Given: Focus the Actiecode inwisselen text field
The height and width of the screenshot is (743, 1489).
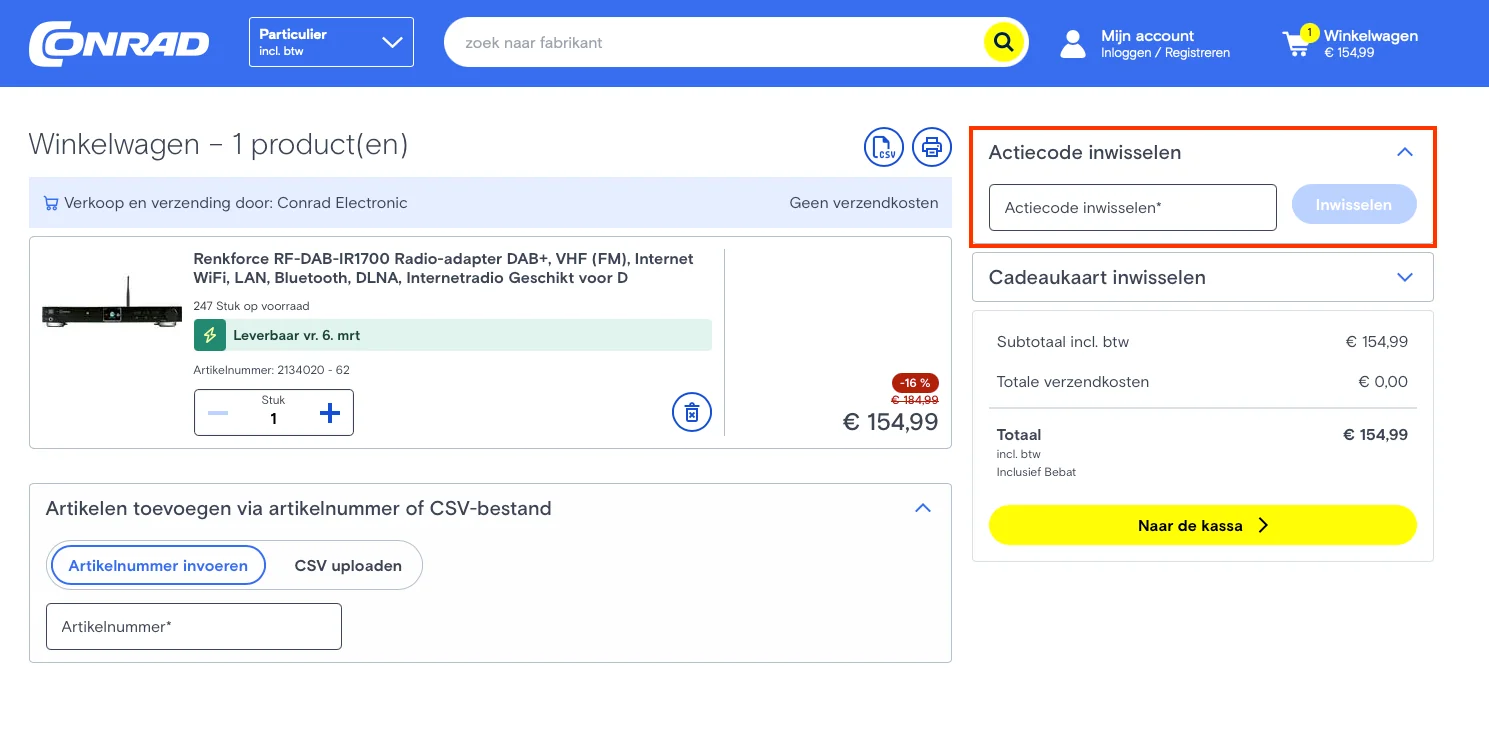Looking at the screenshot, I should (x=1132, y=207).
